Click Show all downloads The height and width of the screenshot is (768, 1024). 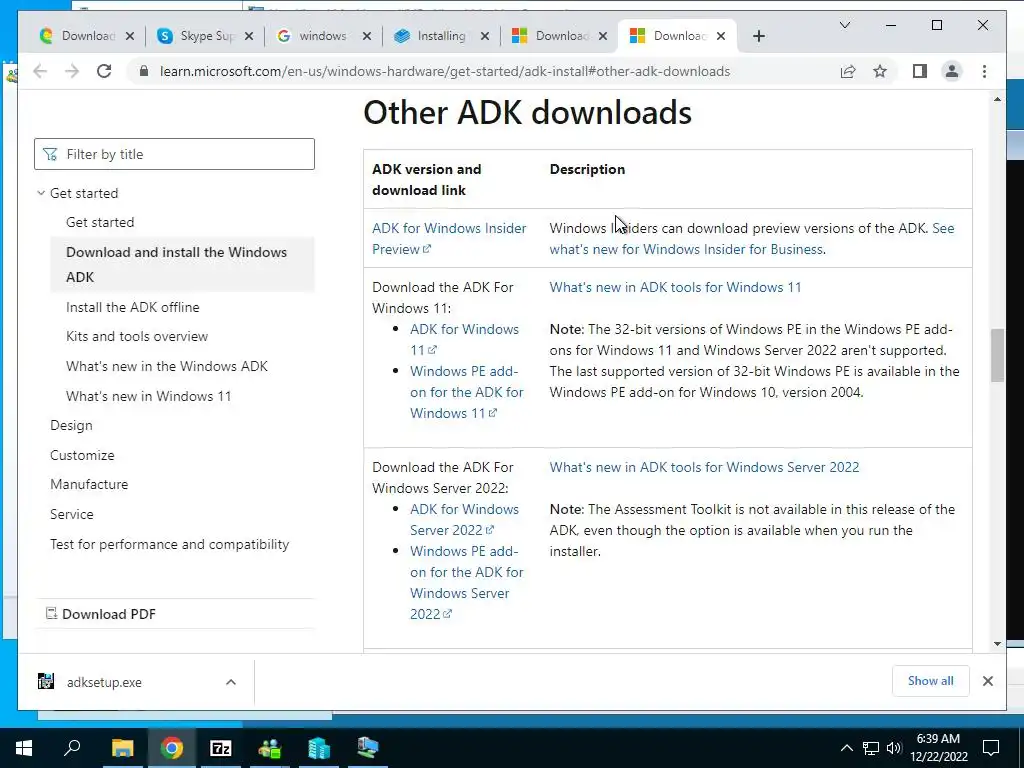coord(931,681)
